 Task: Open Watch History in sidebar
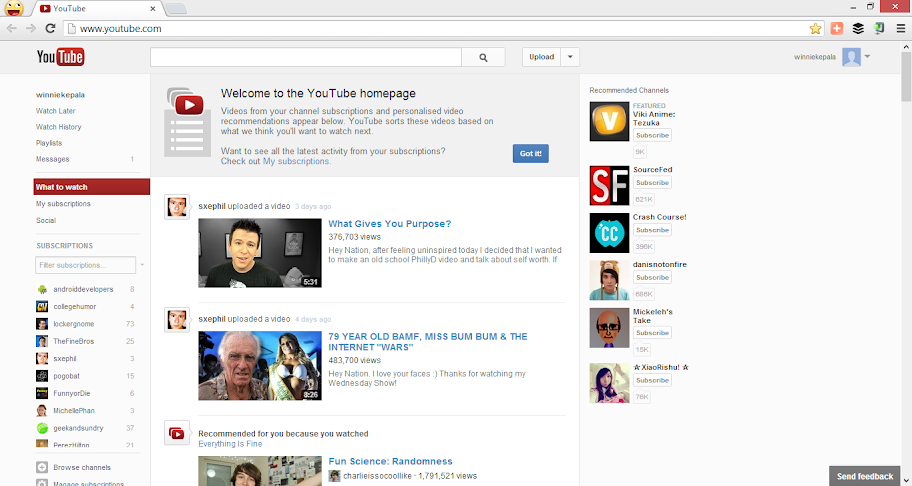click(x=59, y=127)
